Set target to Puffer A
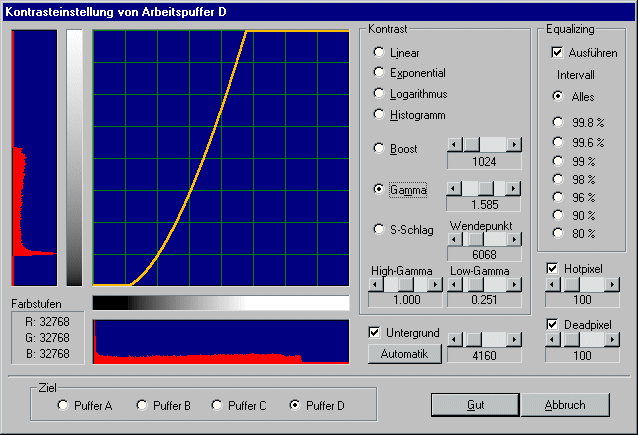638x435 pixels. (x=64, y=405)
